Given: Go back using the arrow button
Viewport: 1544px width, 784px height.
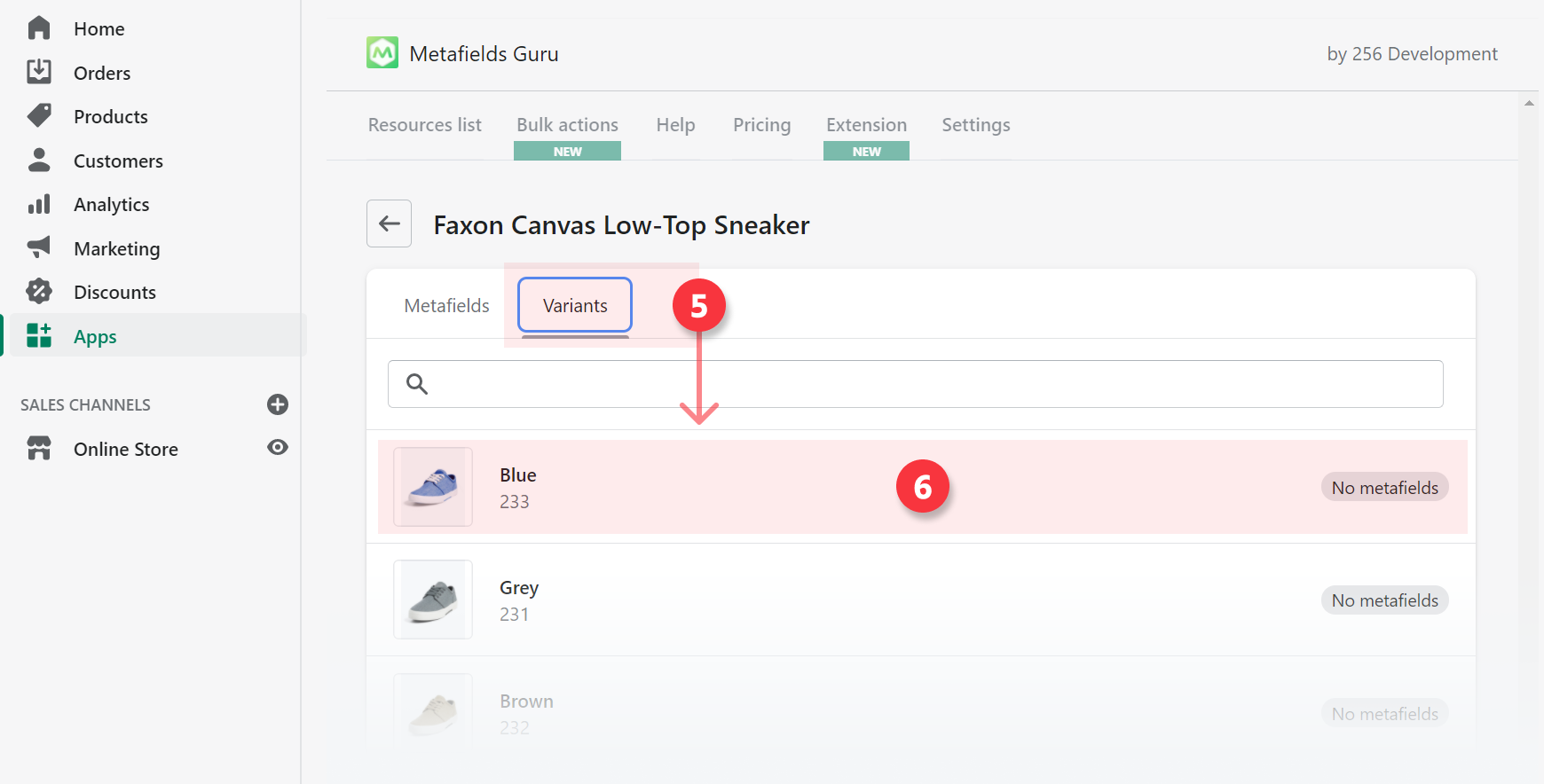Looking at the screenshot, I should [389, 223].
